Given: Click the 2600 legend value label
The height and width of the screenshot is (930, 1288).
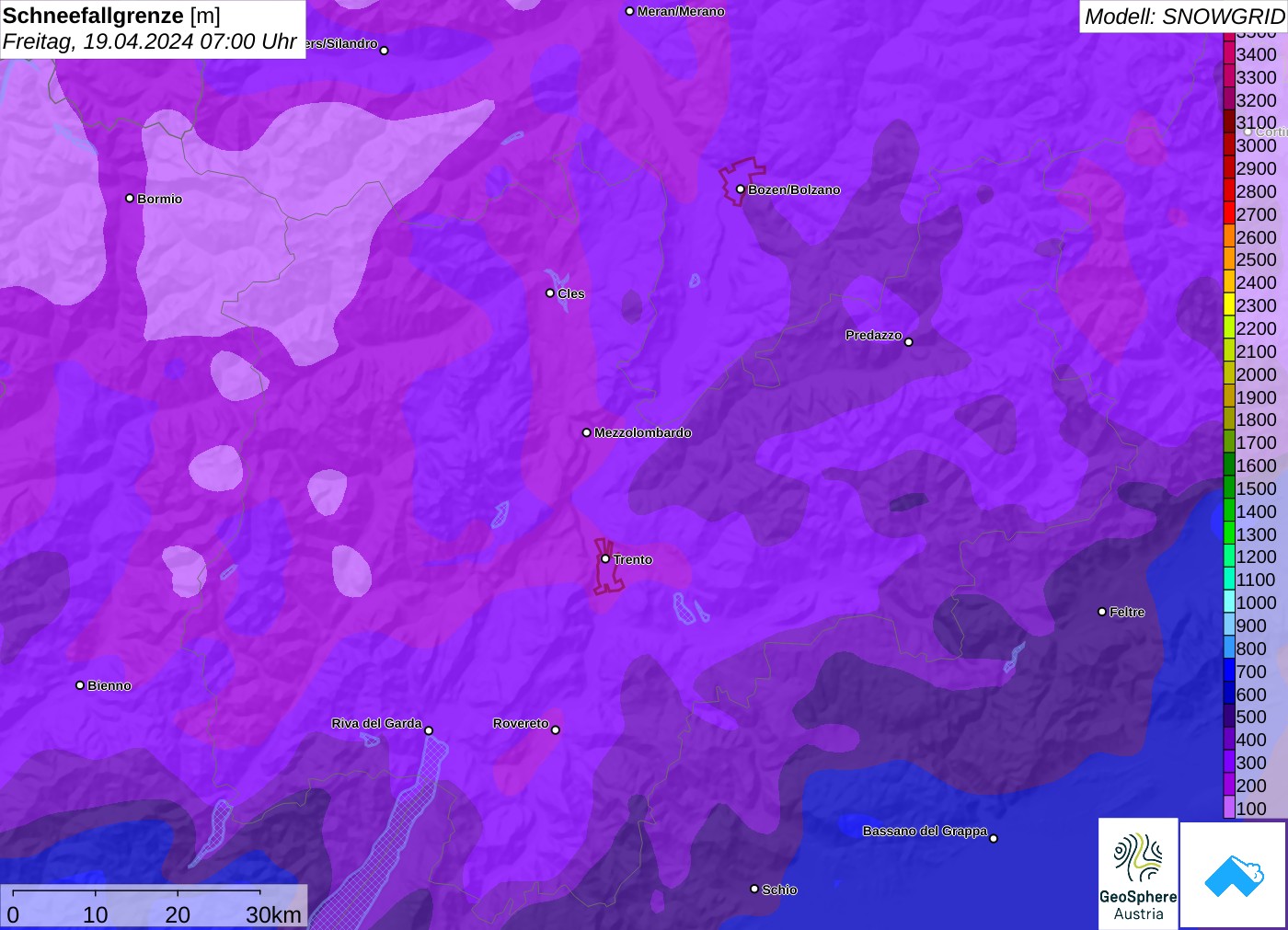Looking at the screenshot, I should tap(1256, 237).
